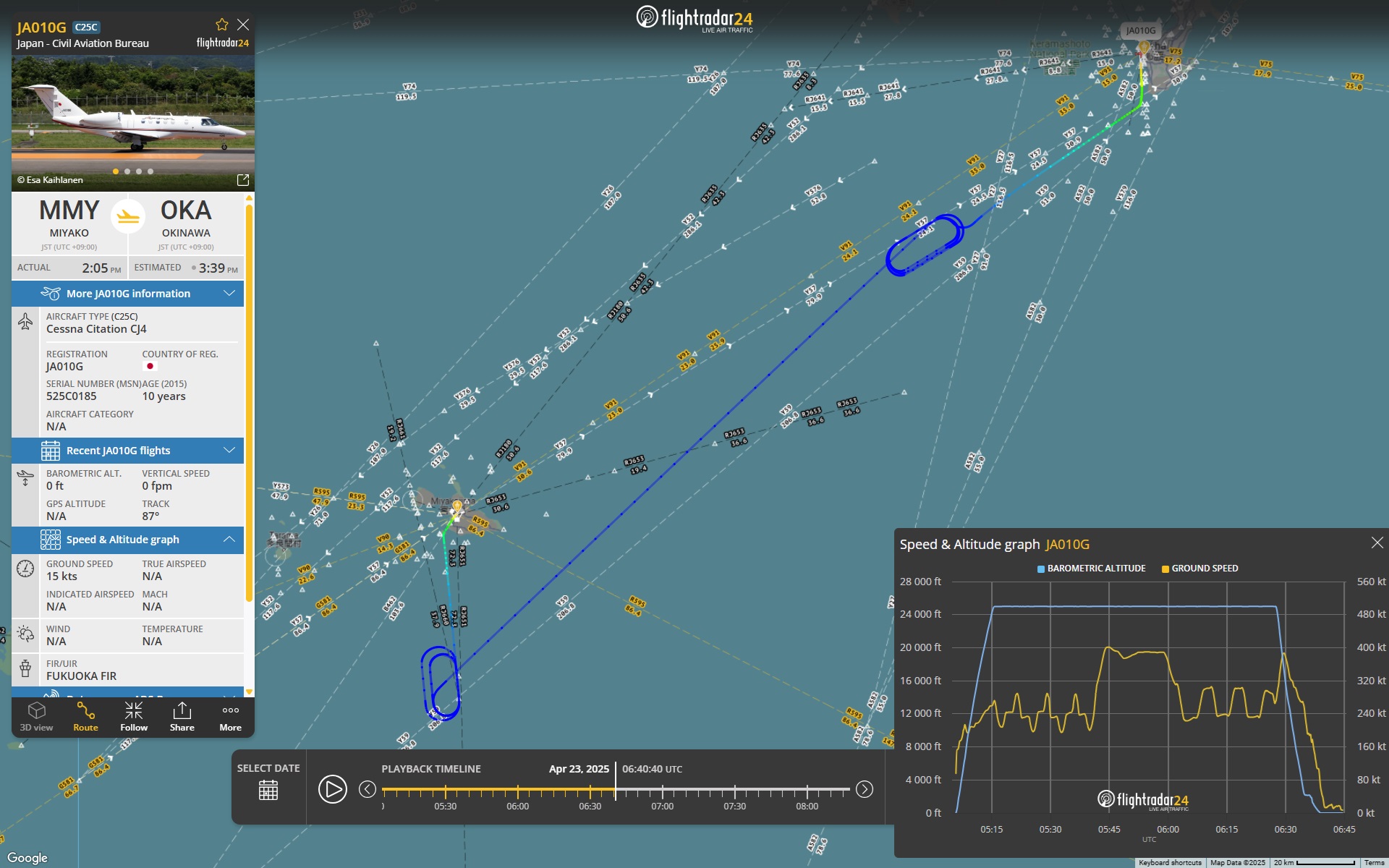Click the altitude indicator icon
The width and height of the screenshot is (1389, 868).
[25, 479]
